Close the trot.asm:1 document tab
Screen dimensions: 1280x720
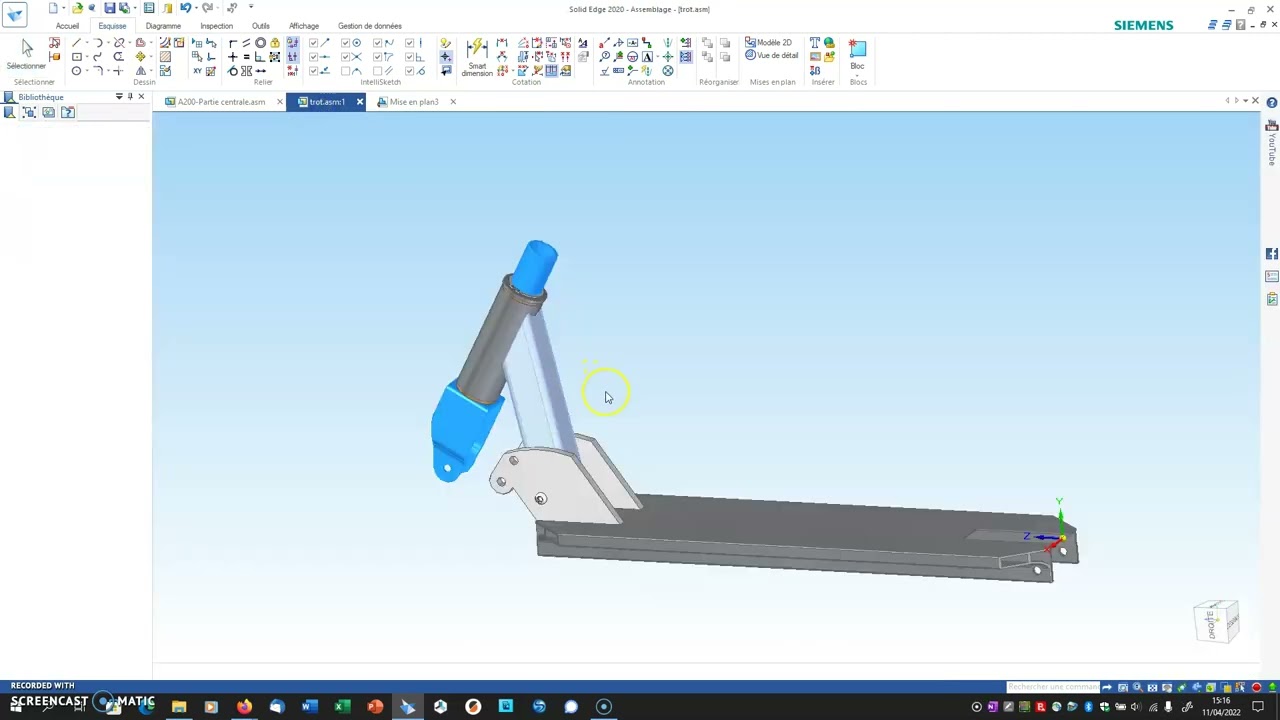point(360,102)
